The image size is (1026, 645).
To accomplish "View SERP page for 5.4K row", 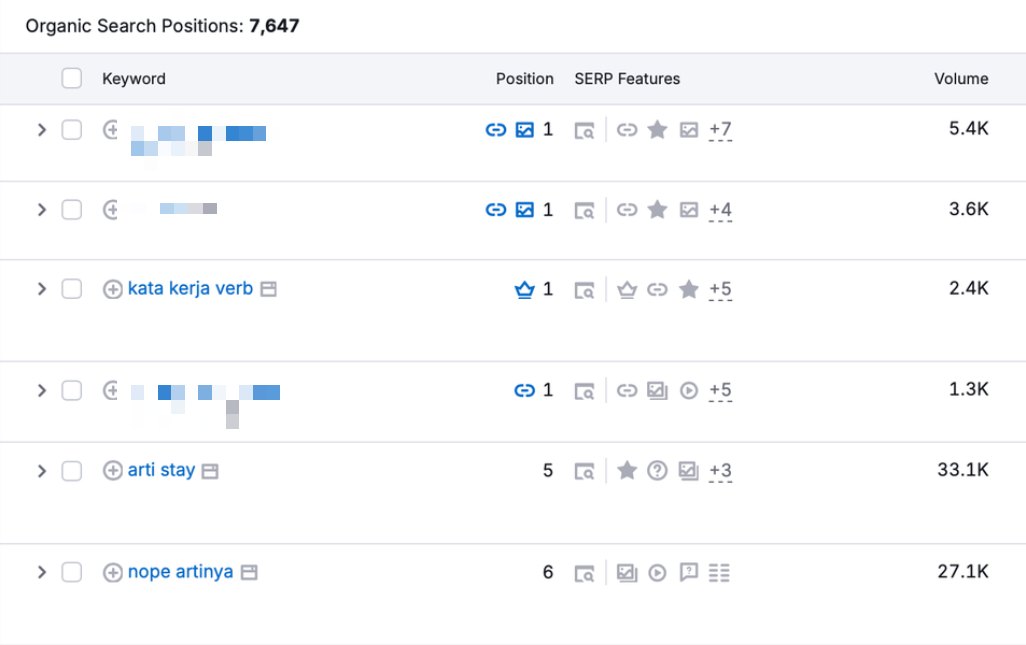I will (x=584, y=131).
